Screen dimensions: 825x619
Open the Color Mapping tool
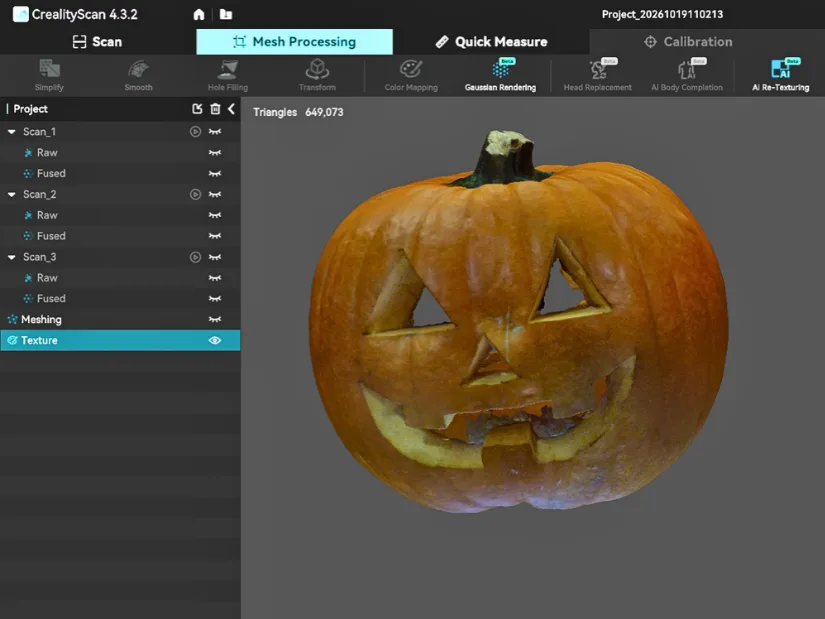[411, 75]
